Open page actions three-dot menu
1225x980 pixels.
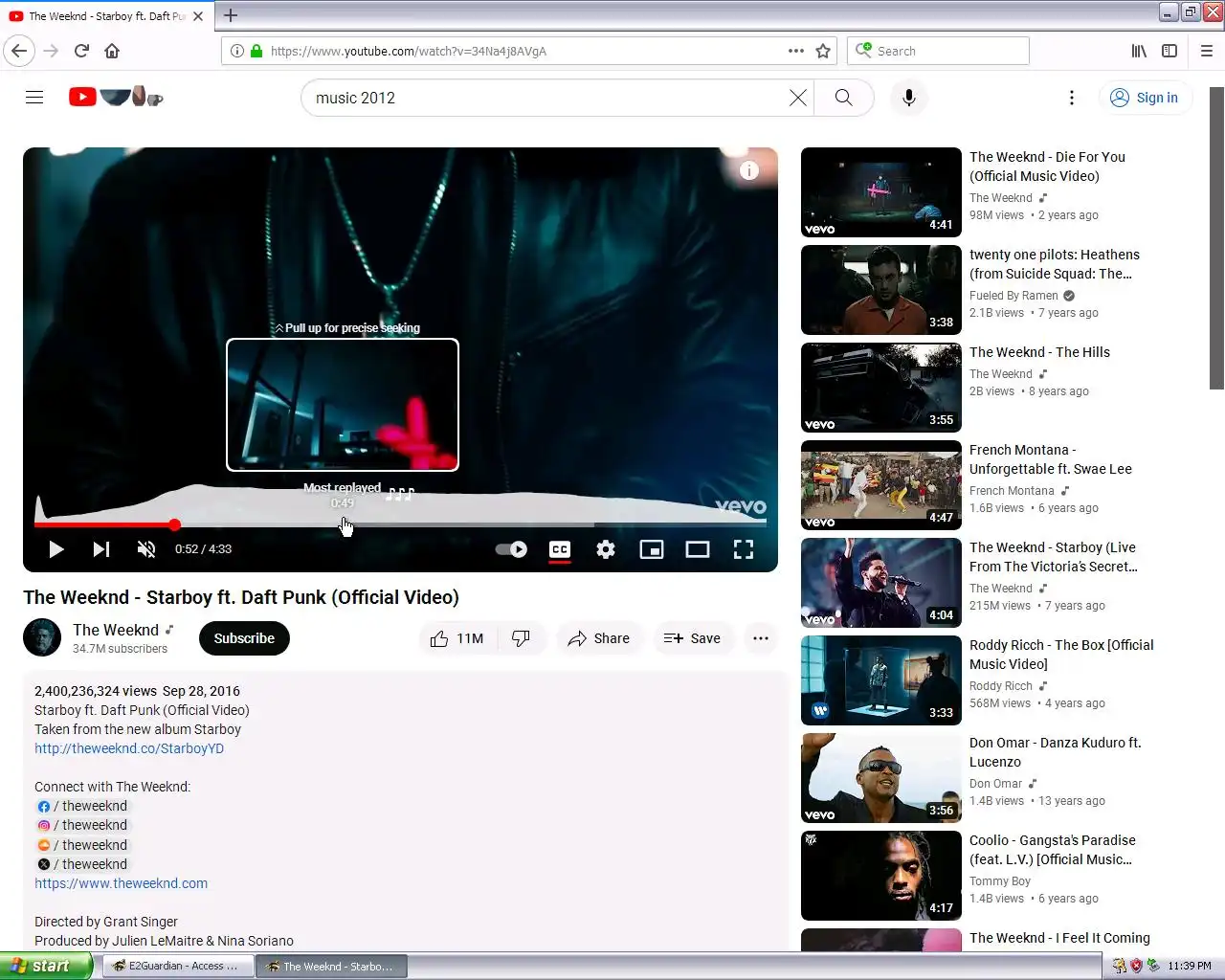point(796,51)
